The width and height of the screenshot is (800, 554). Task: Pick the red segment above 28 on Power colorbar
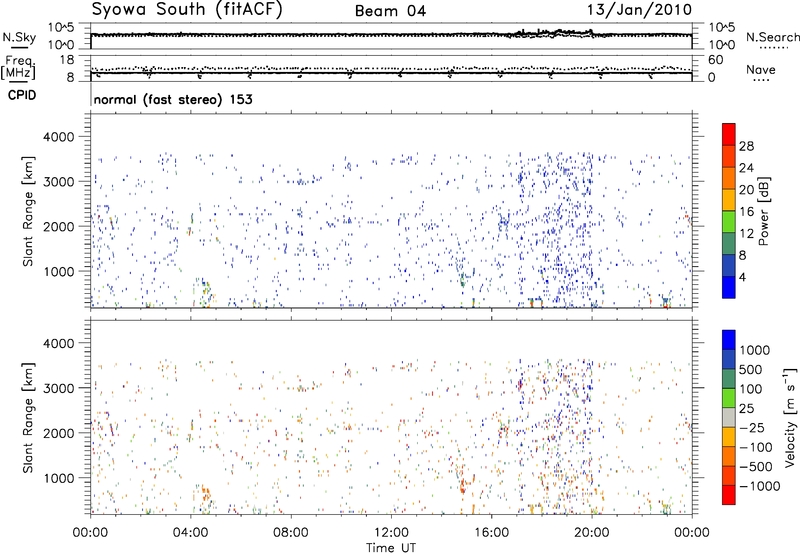(x=729, y=134)
